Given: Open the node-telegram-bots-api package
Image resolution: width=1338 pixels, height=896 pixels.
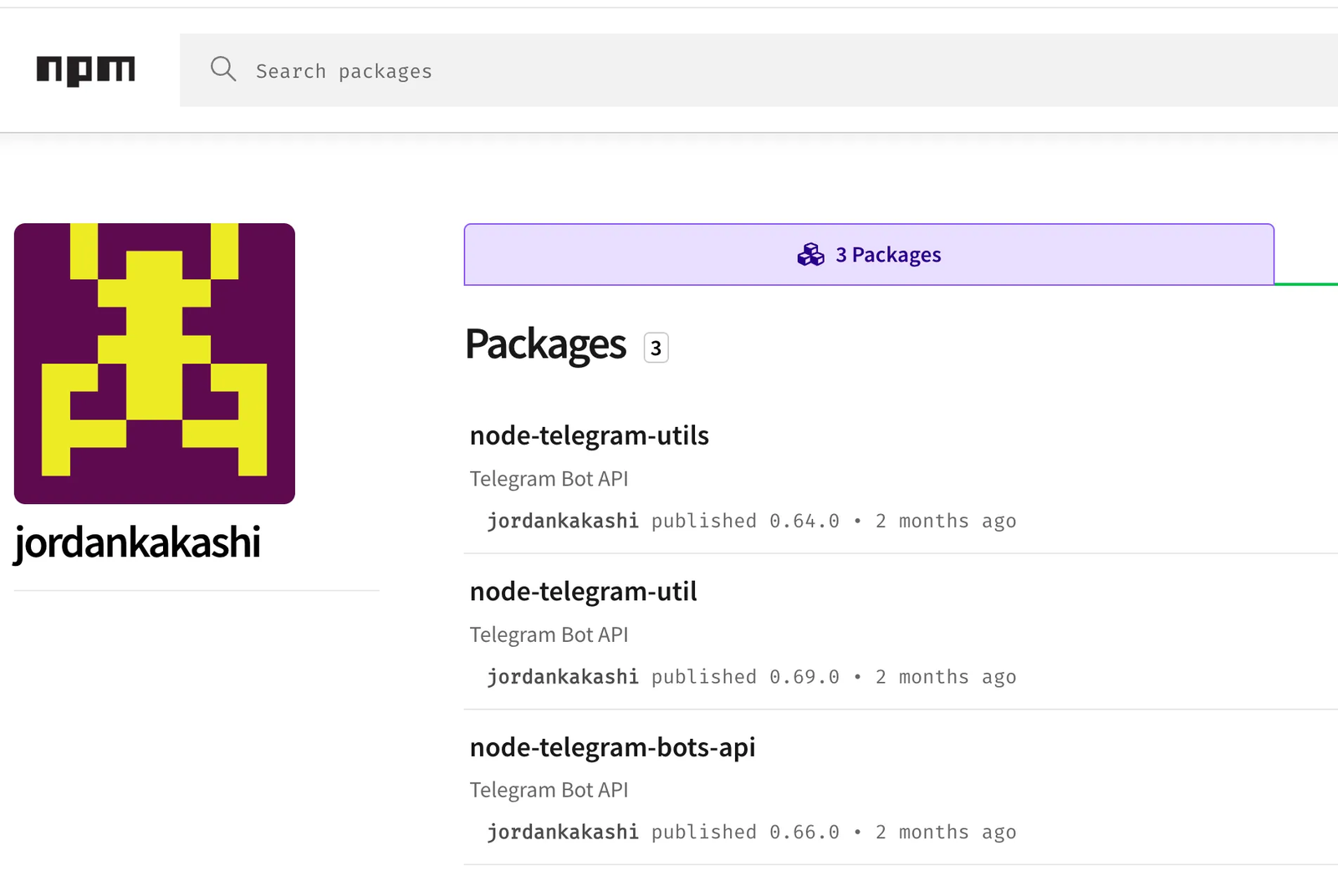Looking at the screenshot, I should pyautogui.click(x=613, y=747).
